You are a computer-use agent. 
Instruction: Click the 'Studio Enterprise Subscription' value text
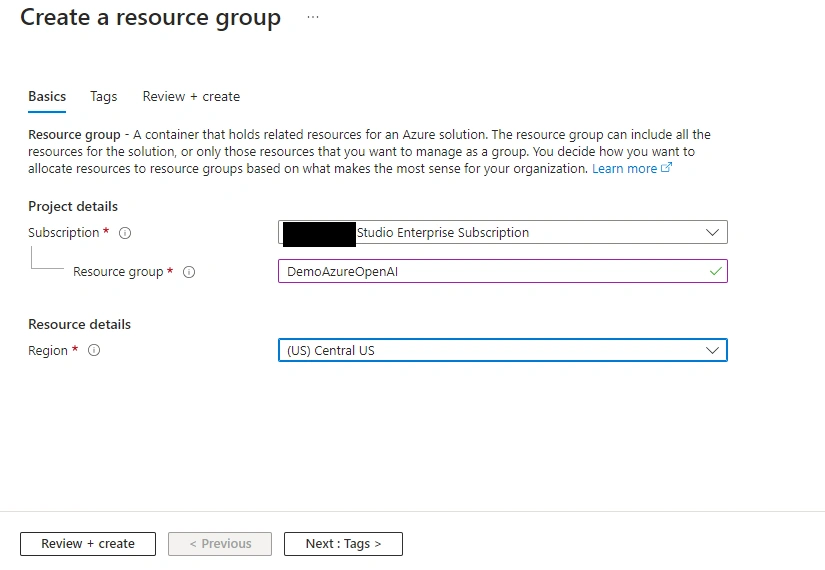[x=443, y=233]
